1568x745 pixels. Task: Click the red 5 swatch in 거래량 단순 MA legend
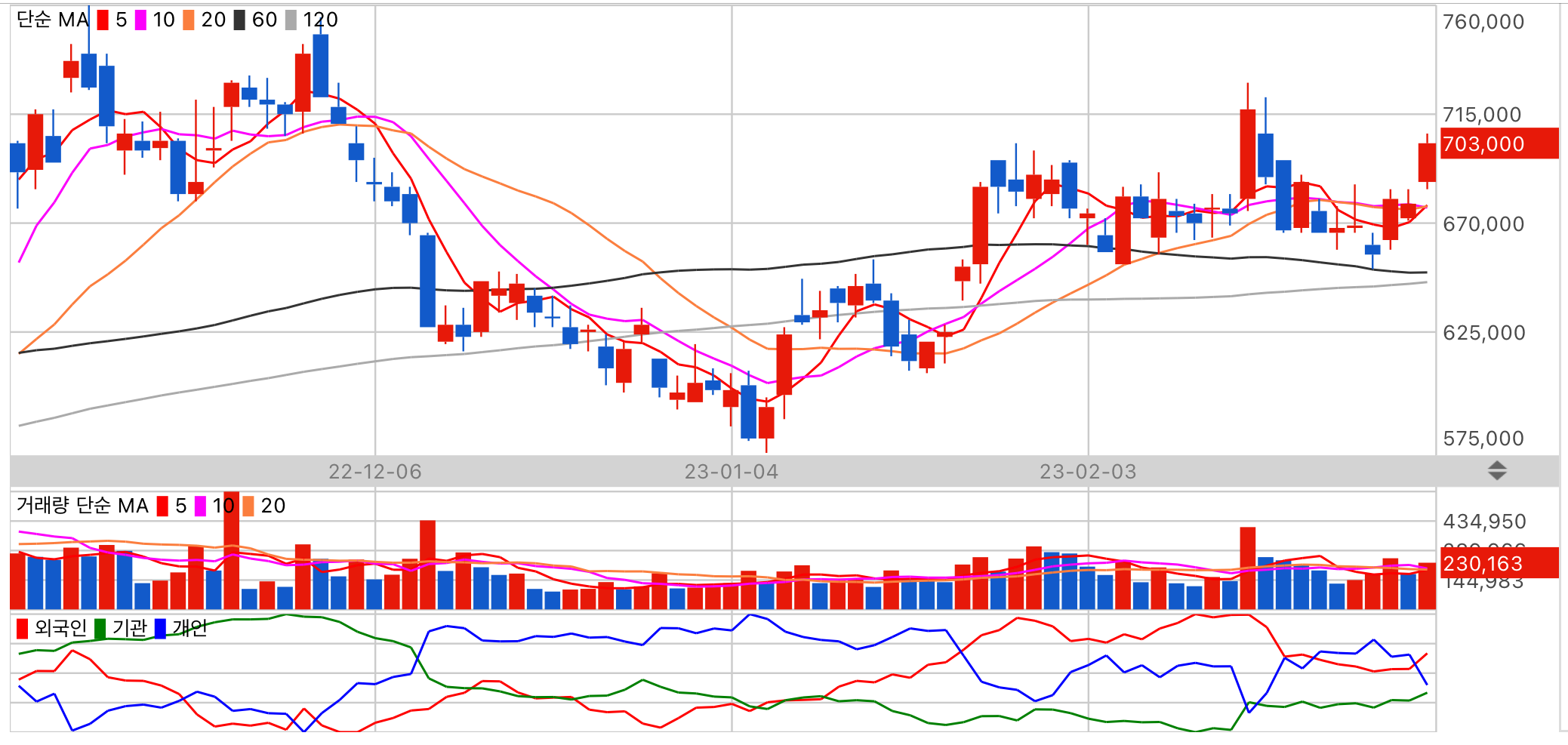[162, 506]
